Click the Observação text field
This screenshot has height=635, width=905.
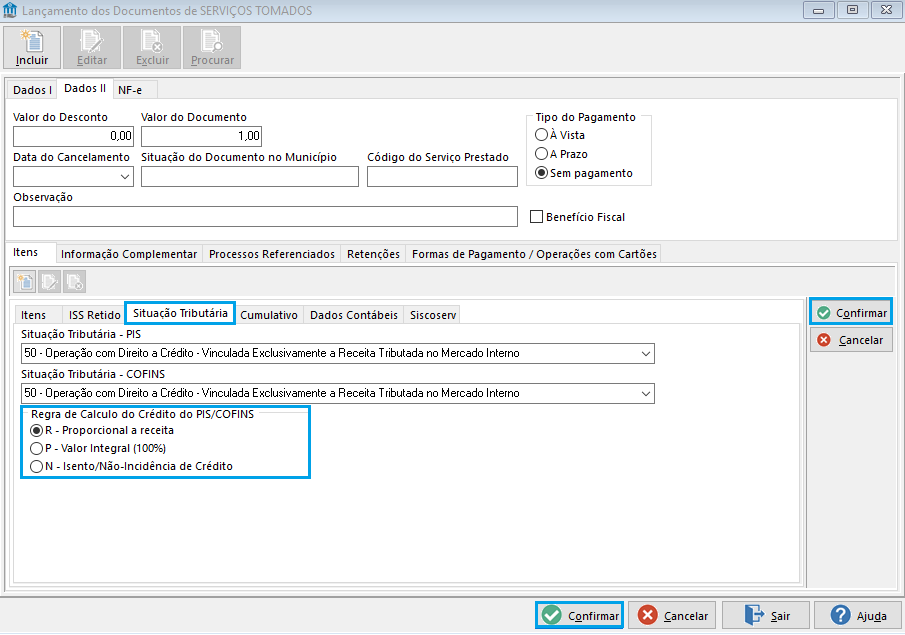[265, 216]
